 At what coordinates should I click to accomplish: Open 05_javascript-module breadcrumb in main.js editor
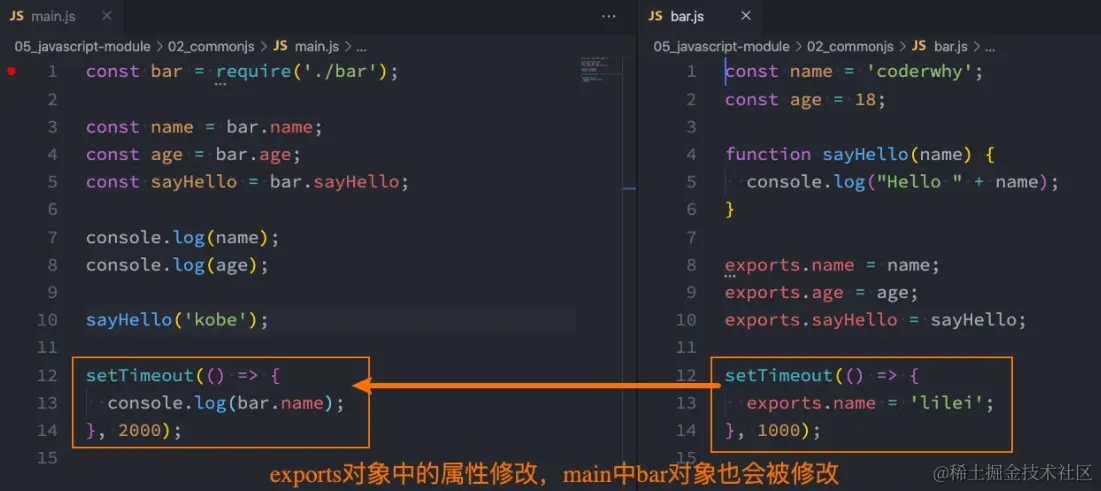coord(82,46)
